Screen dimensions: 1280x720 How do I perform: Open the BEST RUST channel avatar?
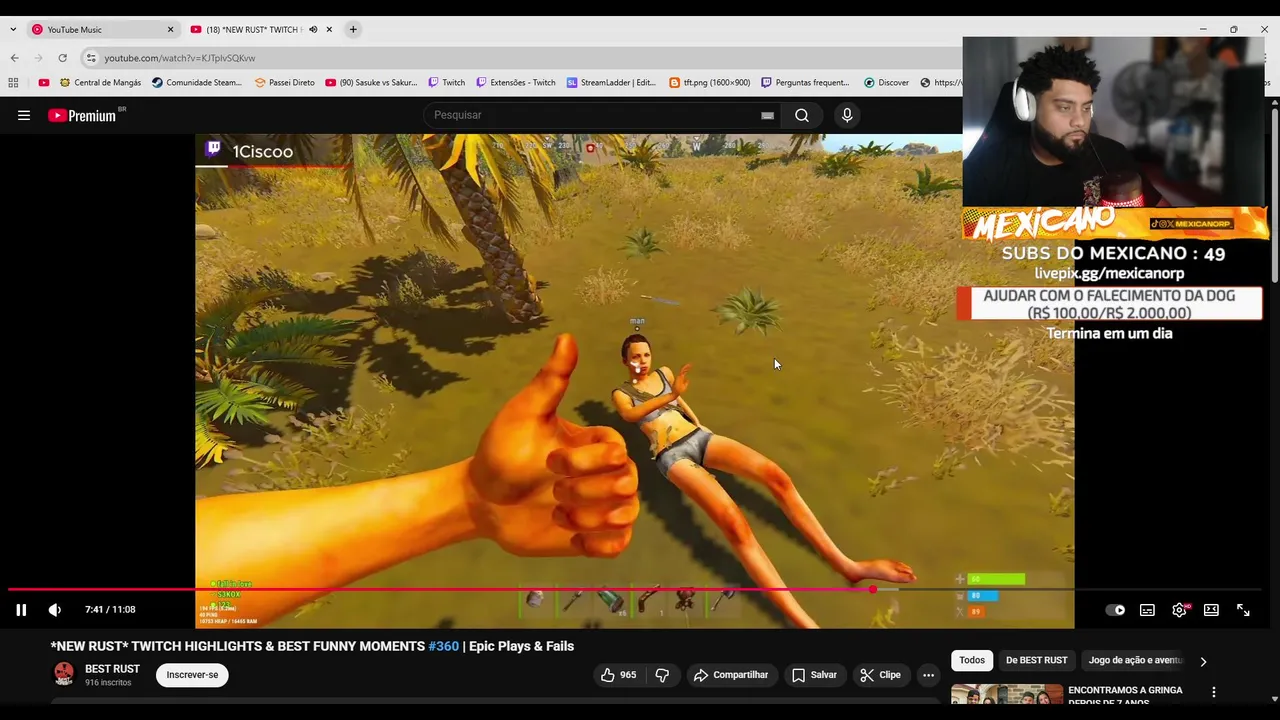[x=64, y=673]
